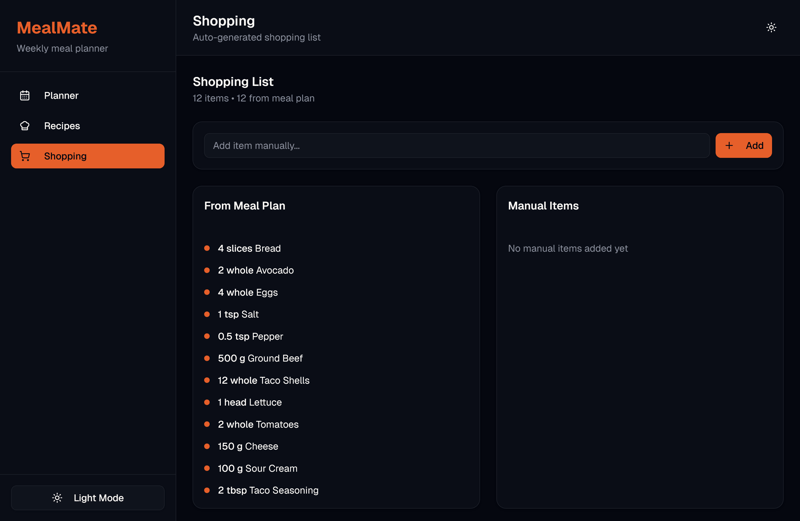Screen dimensions: 800x521
Task: Click the MealMate logo title
Action: click(57, 28)
